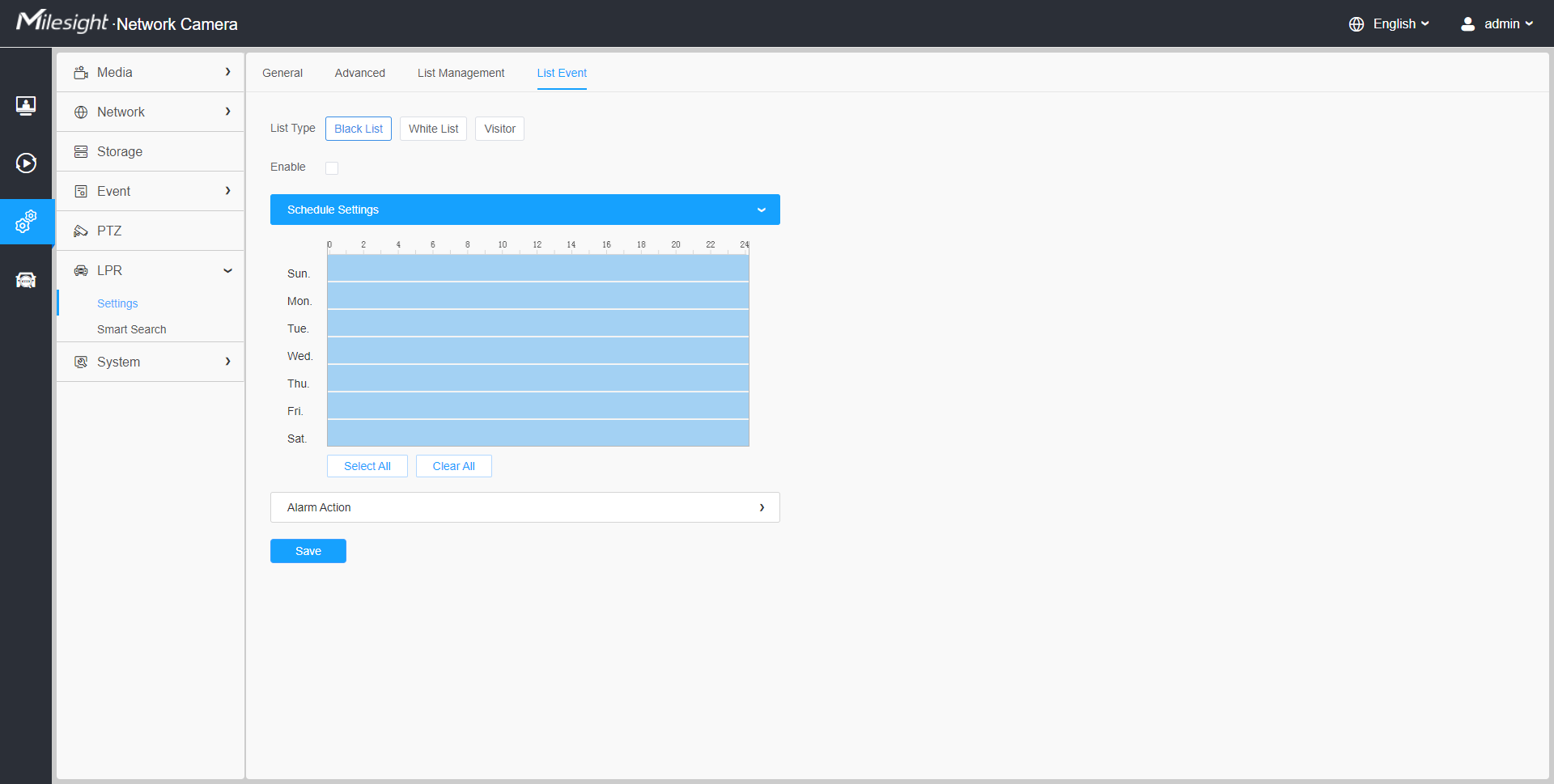Select the Settings gear icon in left rail
Screen dimensions: 1554x784
click(26, 222)
